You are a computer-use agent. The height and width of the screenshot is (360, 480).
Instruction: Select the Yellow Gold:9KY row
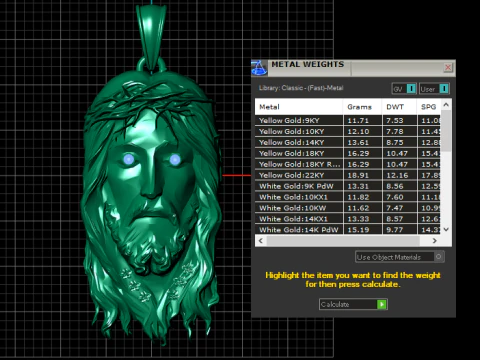pyautogui.click(x=348, y=120)
